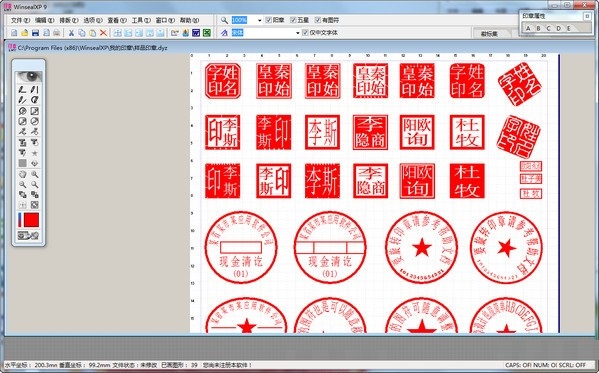Click bottom wide icon of tool palette

coord(29,235)
